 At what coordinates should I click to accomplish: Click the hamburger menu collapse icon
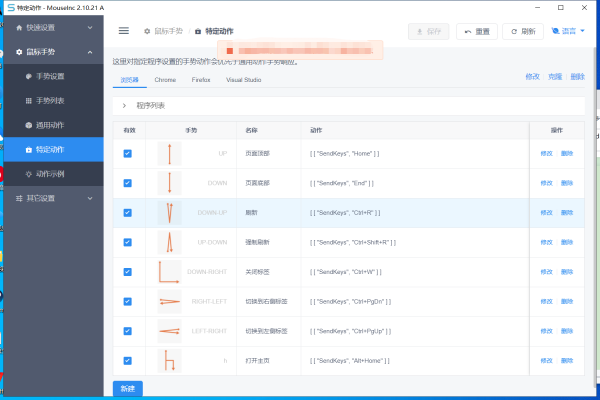pyautogui.click(x=124, y=31)
